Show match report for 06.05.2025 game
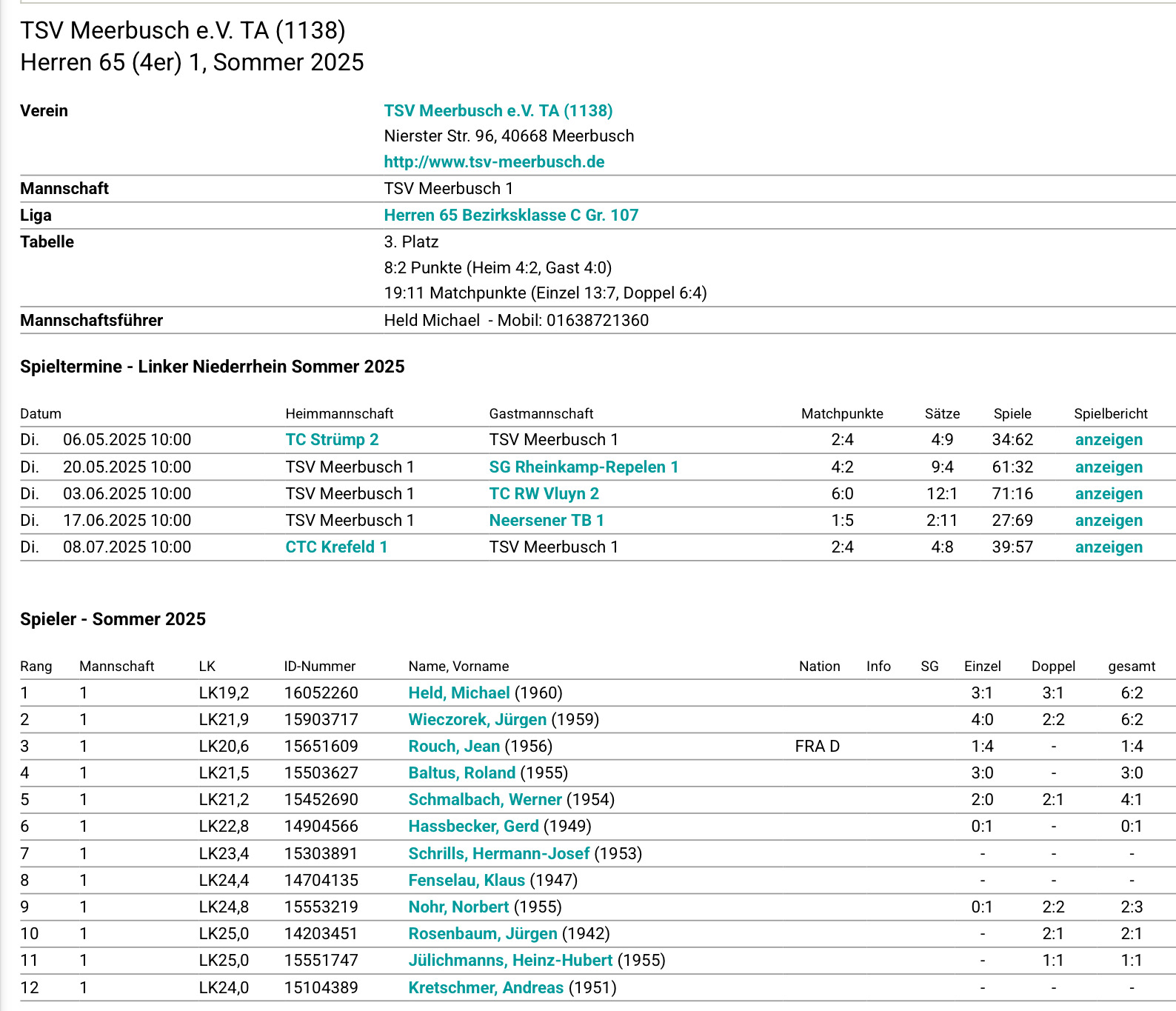Viewport: 1176px width, 1011px height. (1108, 440)
